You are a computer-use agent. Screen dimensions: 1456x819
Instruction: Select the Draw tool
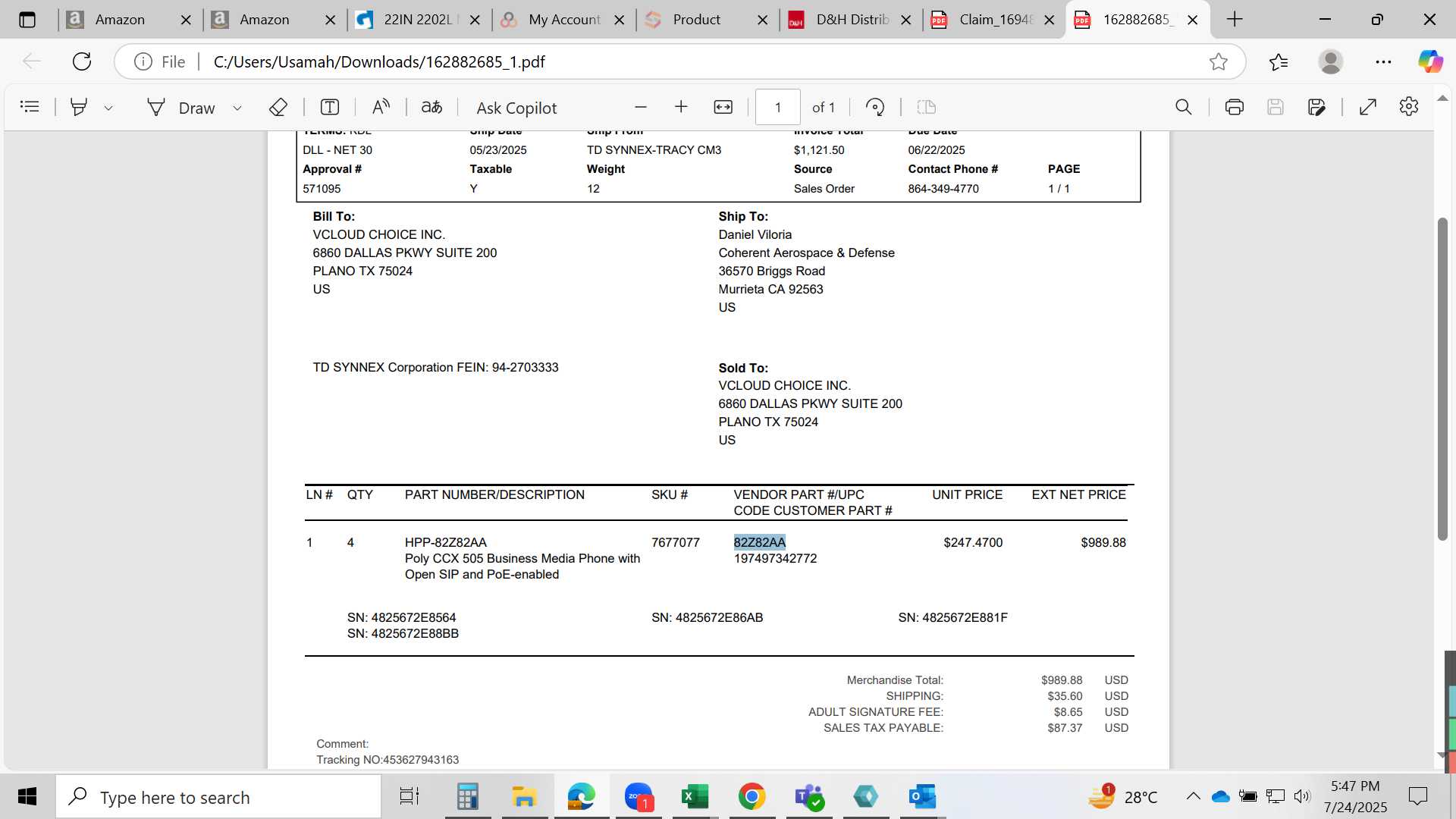point(182,108)
